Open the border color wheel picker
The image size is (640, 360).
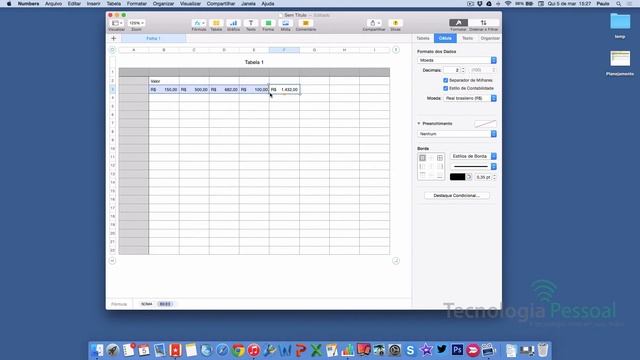pos(469,177)
